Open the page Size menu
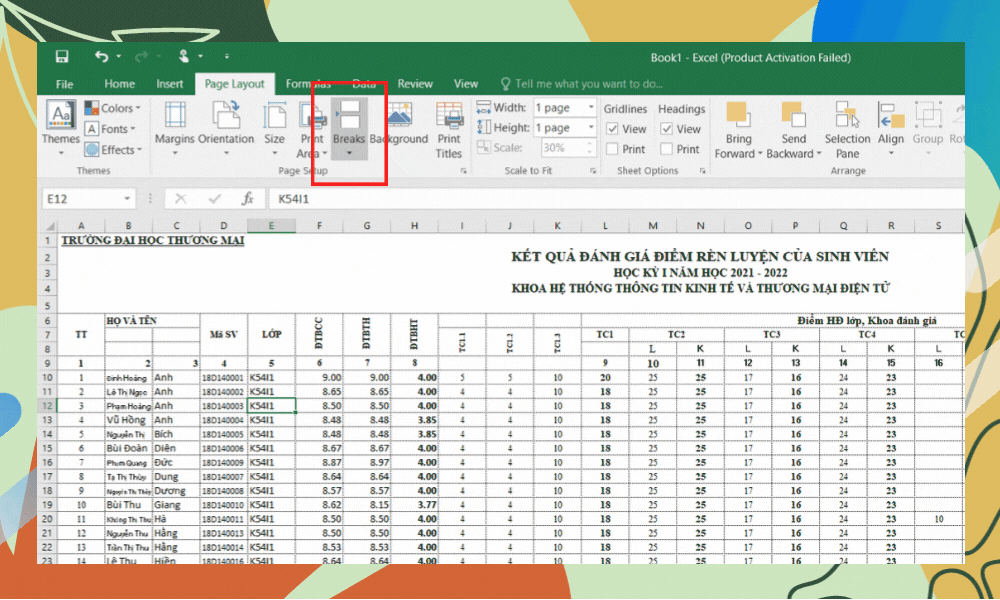Image resolution: width=1000 pixels, height=600 pixels. [274, 126]
